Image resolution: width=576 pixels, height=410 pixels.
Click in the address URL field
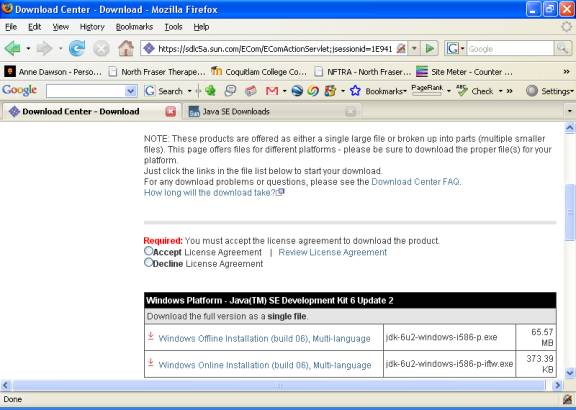tap(275, 48)
